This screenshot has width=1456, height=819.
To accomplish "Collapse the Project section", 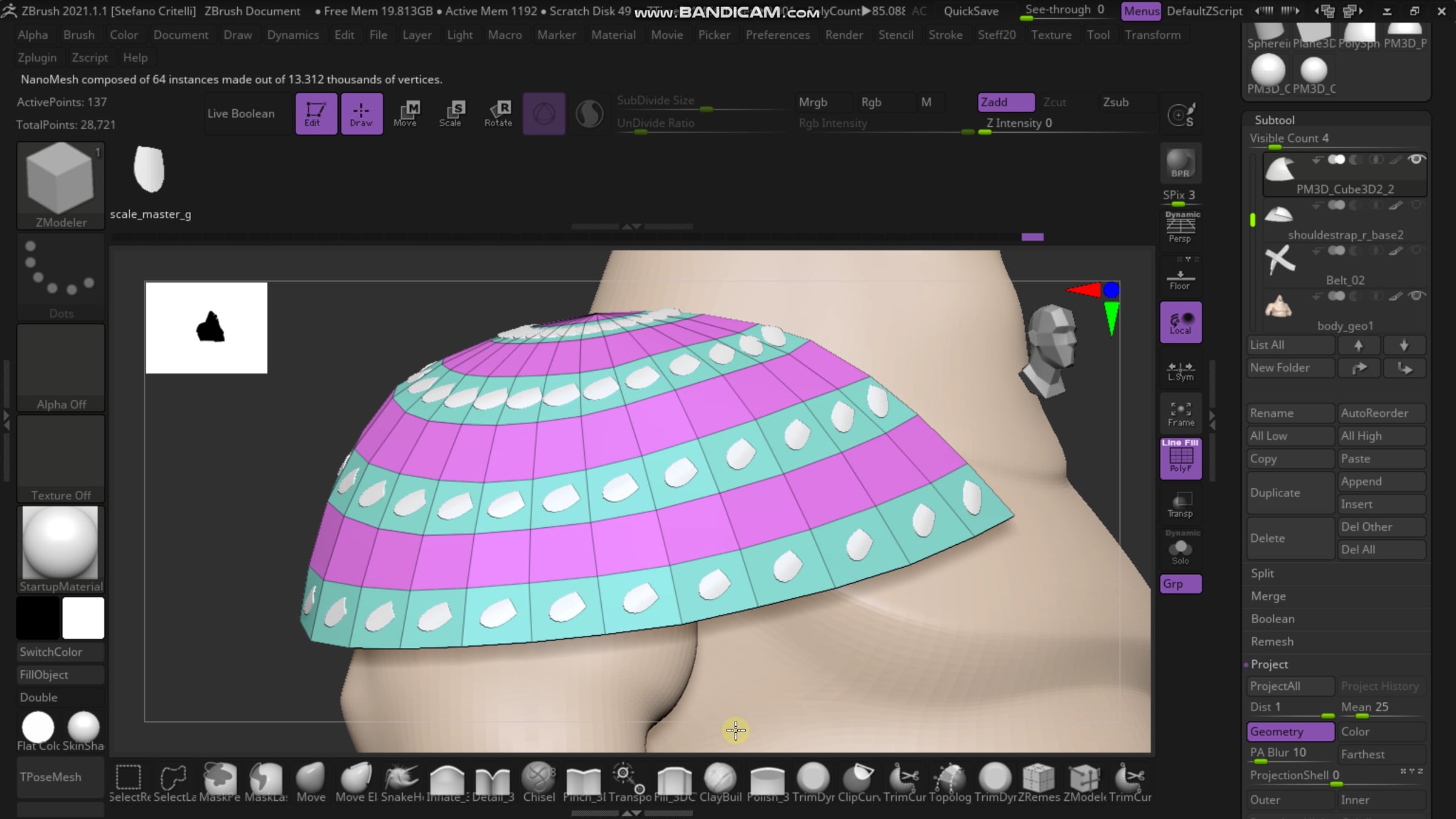I will click(1269, 664).
